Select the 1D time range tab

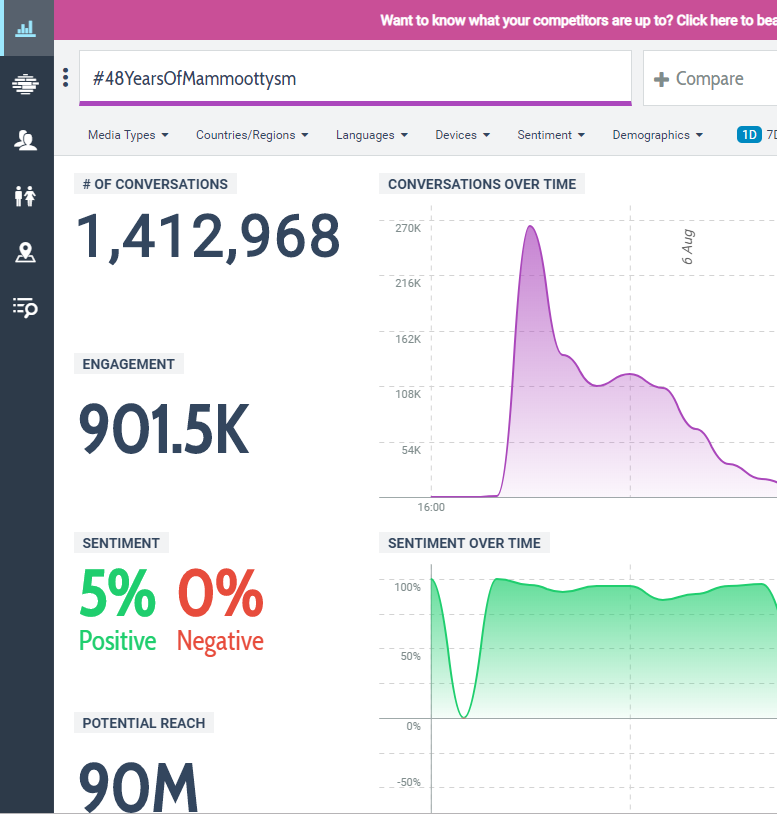(749, 135)
